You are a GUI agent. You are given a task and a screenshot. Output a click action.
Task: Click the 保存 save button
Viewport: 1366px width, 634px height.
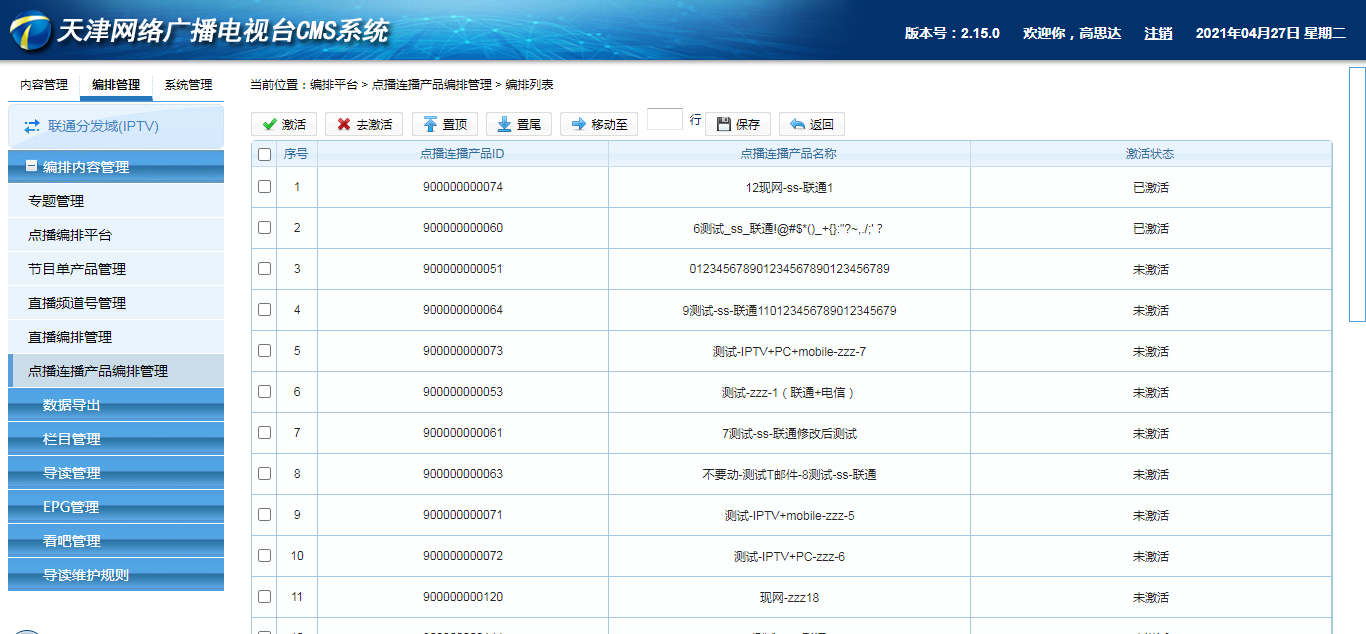point(738,124)
